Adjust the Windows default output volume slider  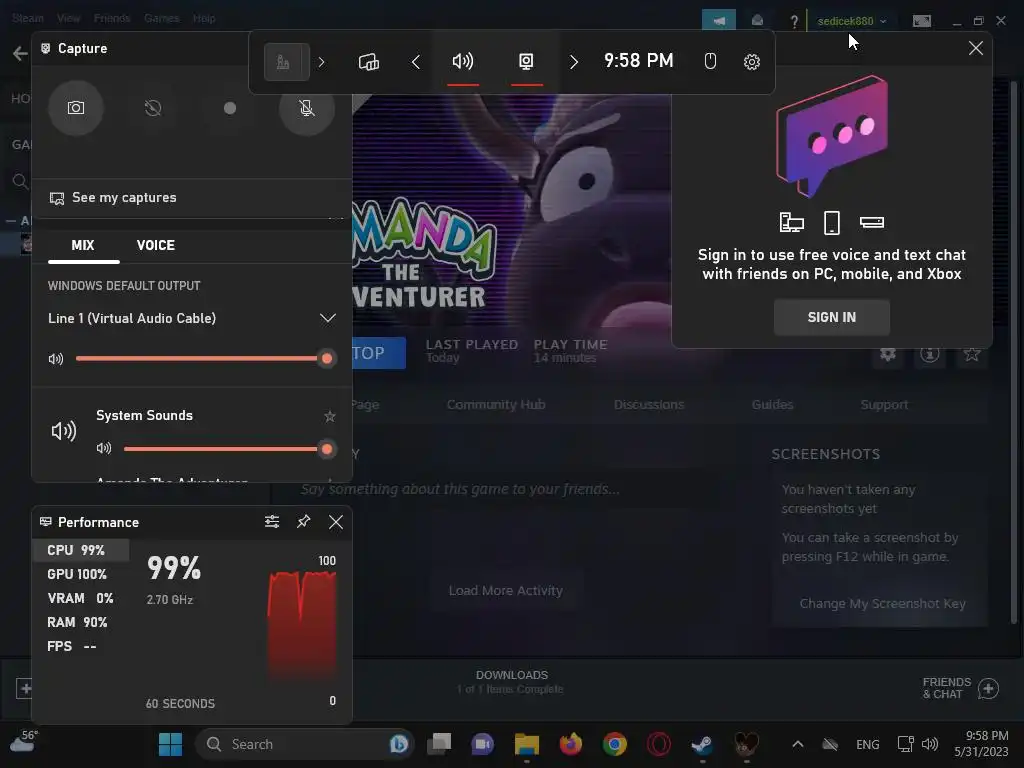[x=200, y=358]
